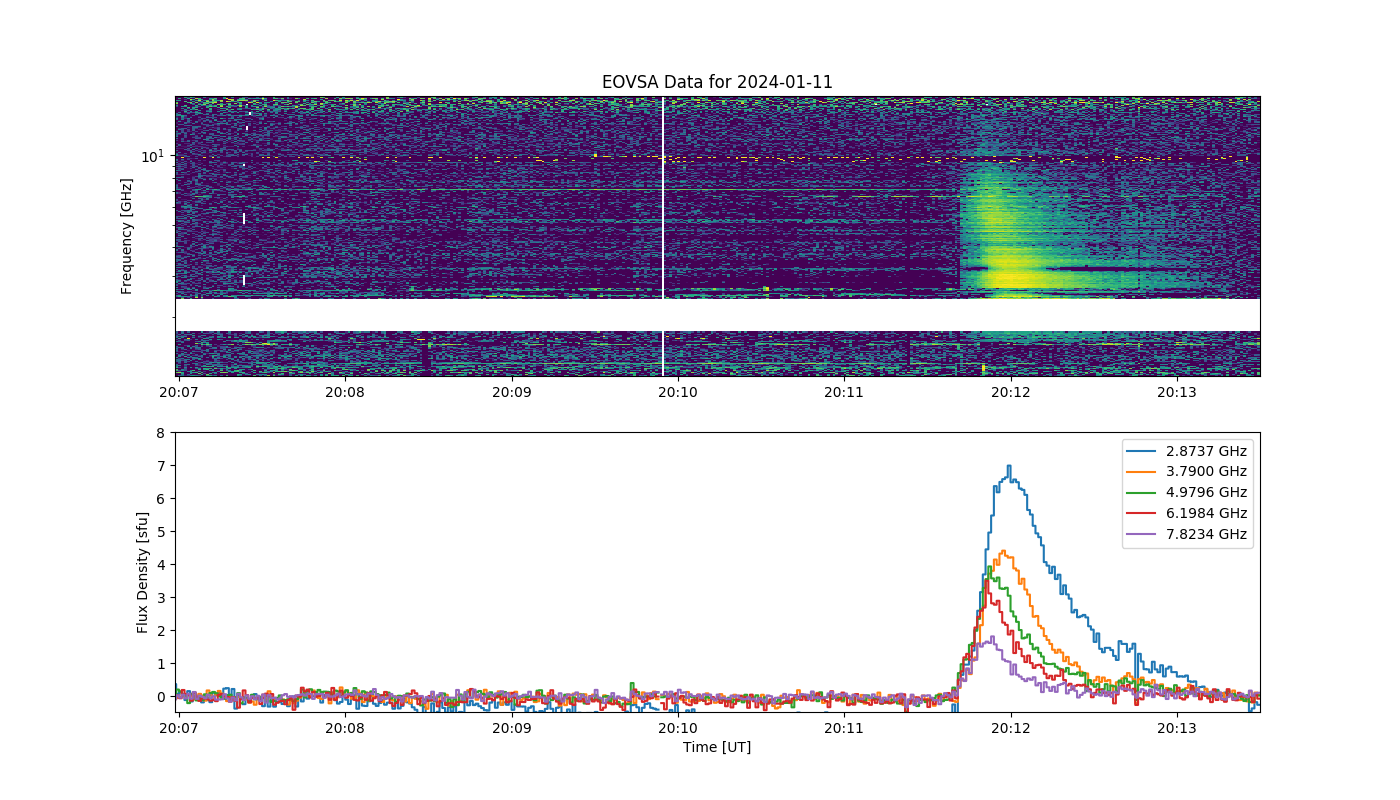Click the EOVSA Data for 2024-01-11 title

tap(717, 82)
